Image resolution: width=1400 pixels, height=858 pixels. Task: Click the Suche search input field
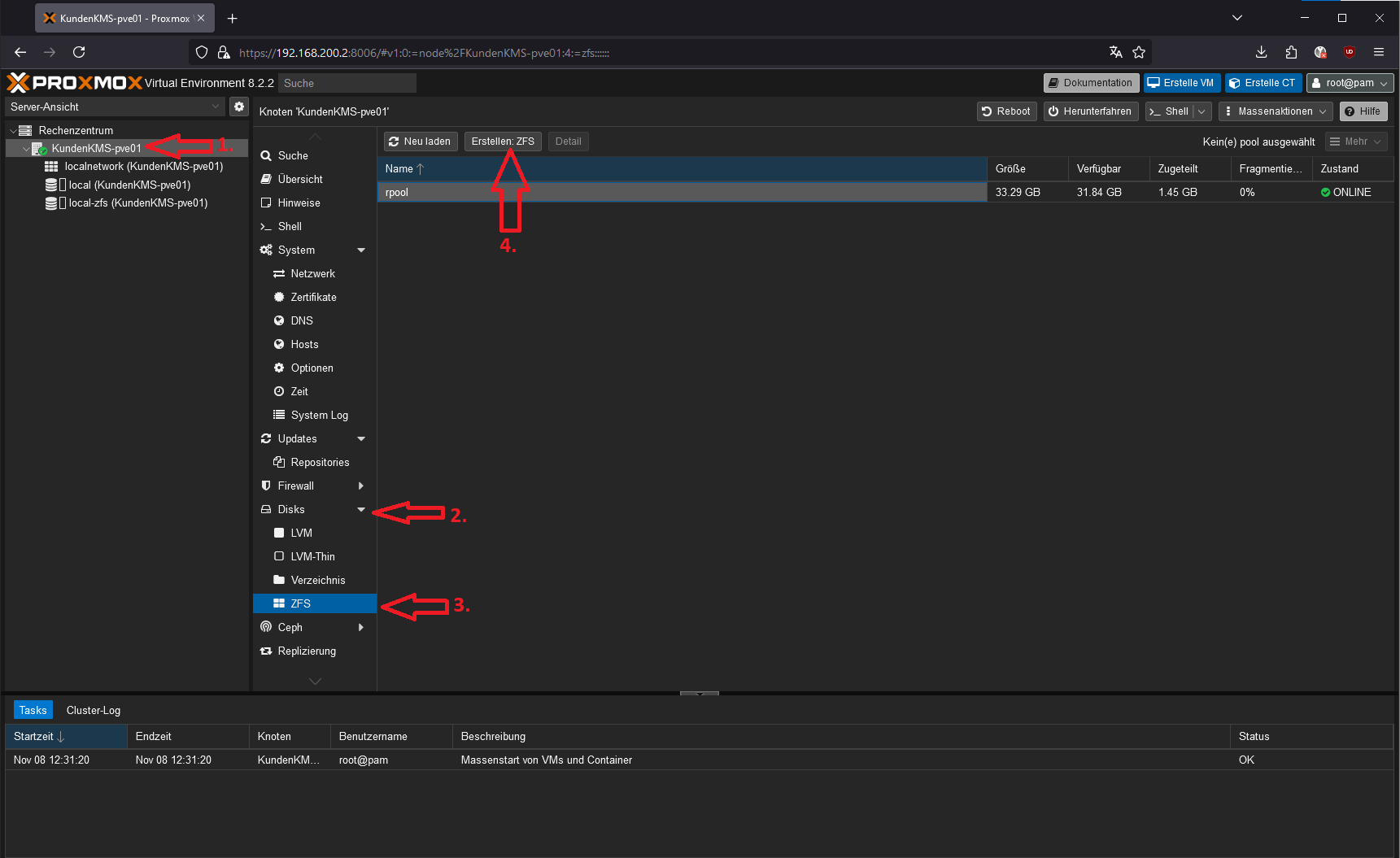[347, 83]
